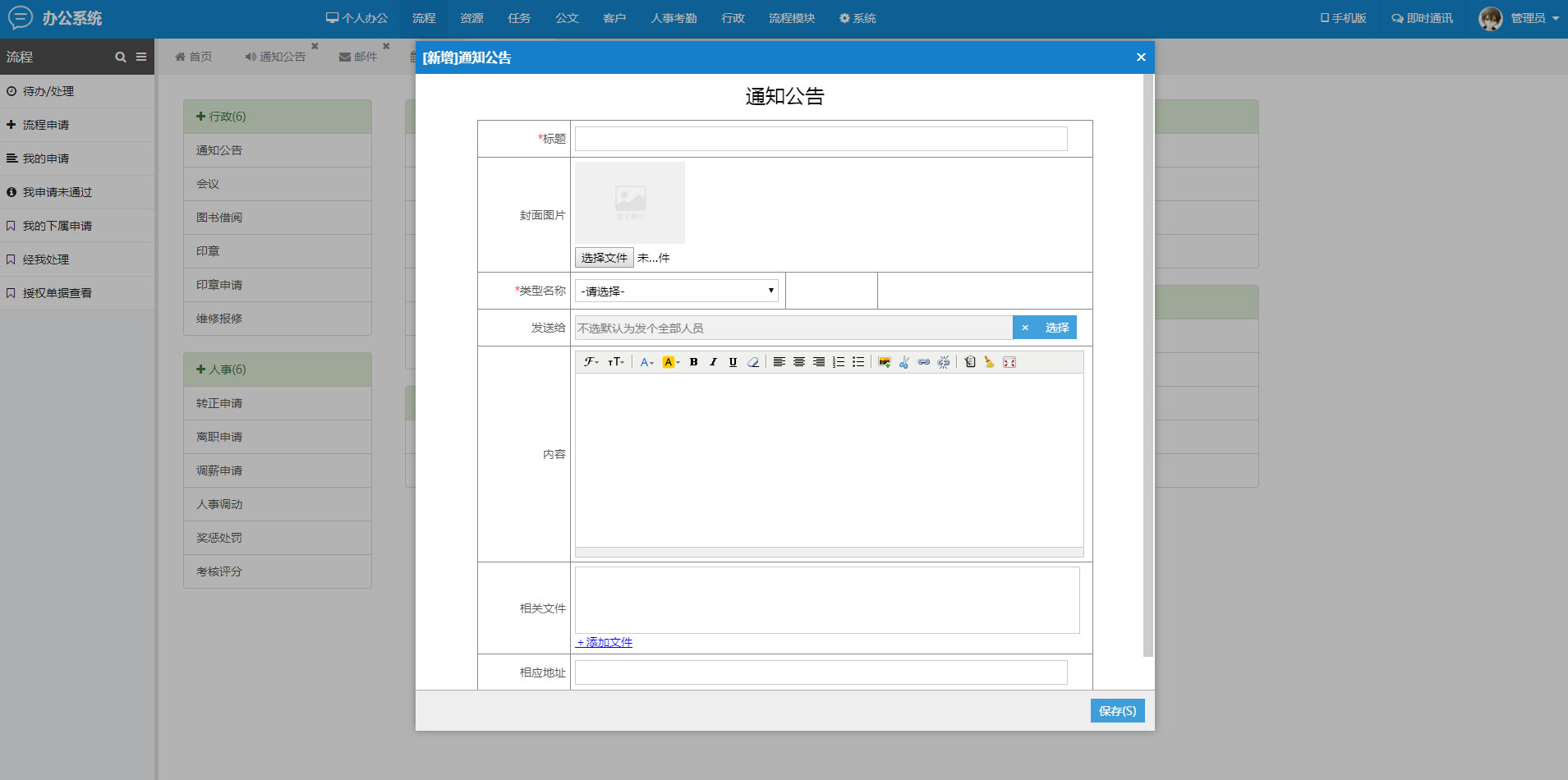Open the font family dropdown
The width and height of the screenshot is (1568, 780).
tap(591, 362)
